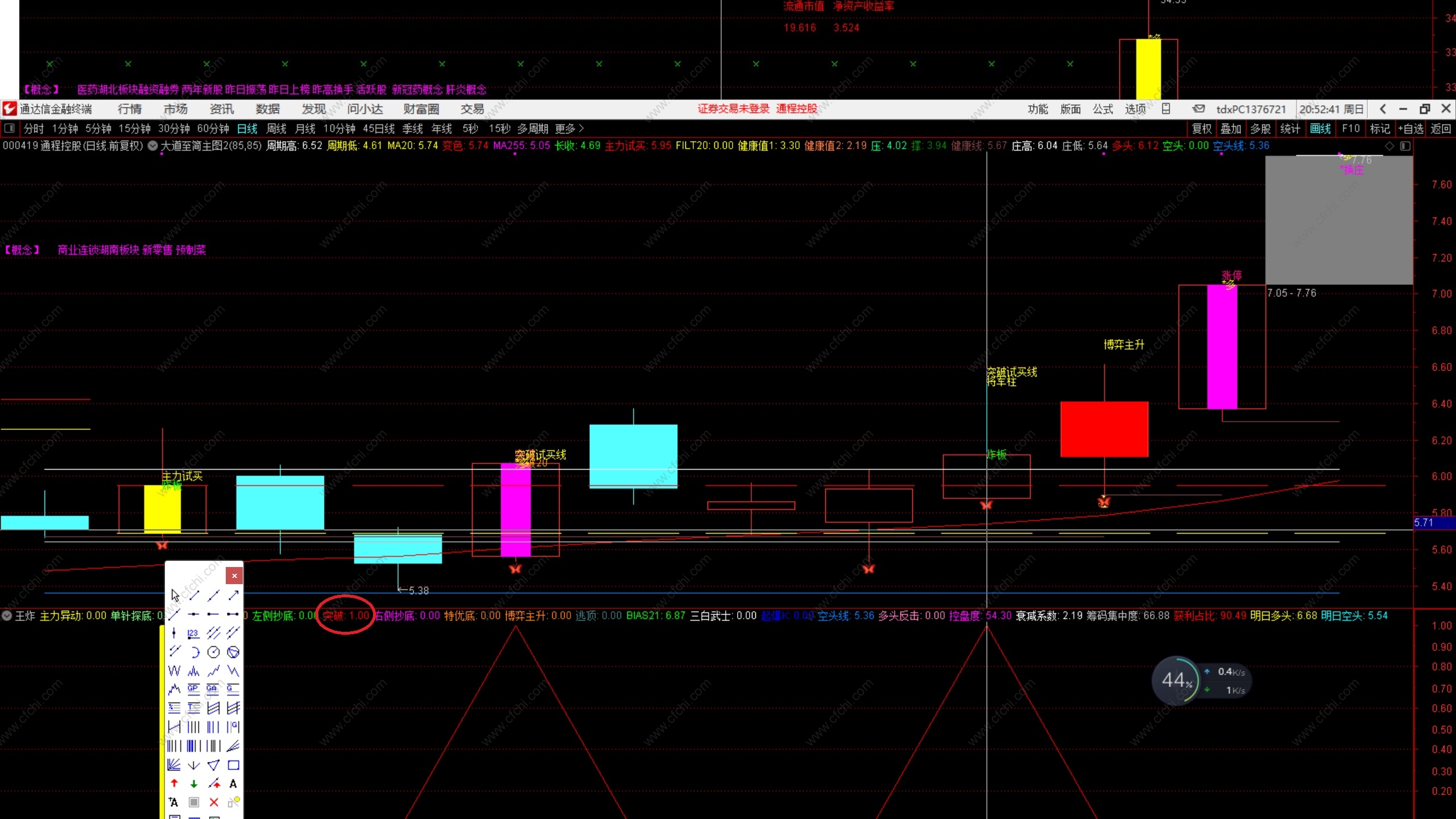
Task: Select the text annotation A tool
Action: coord(233,784)
